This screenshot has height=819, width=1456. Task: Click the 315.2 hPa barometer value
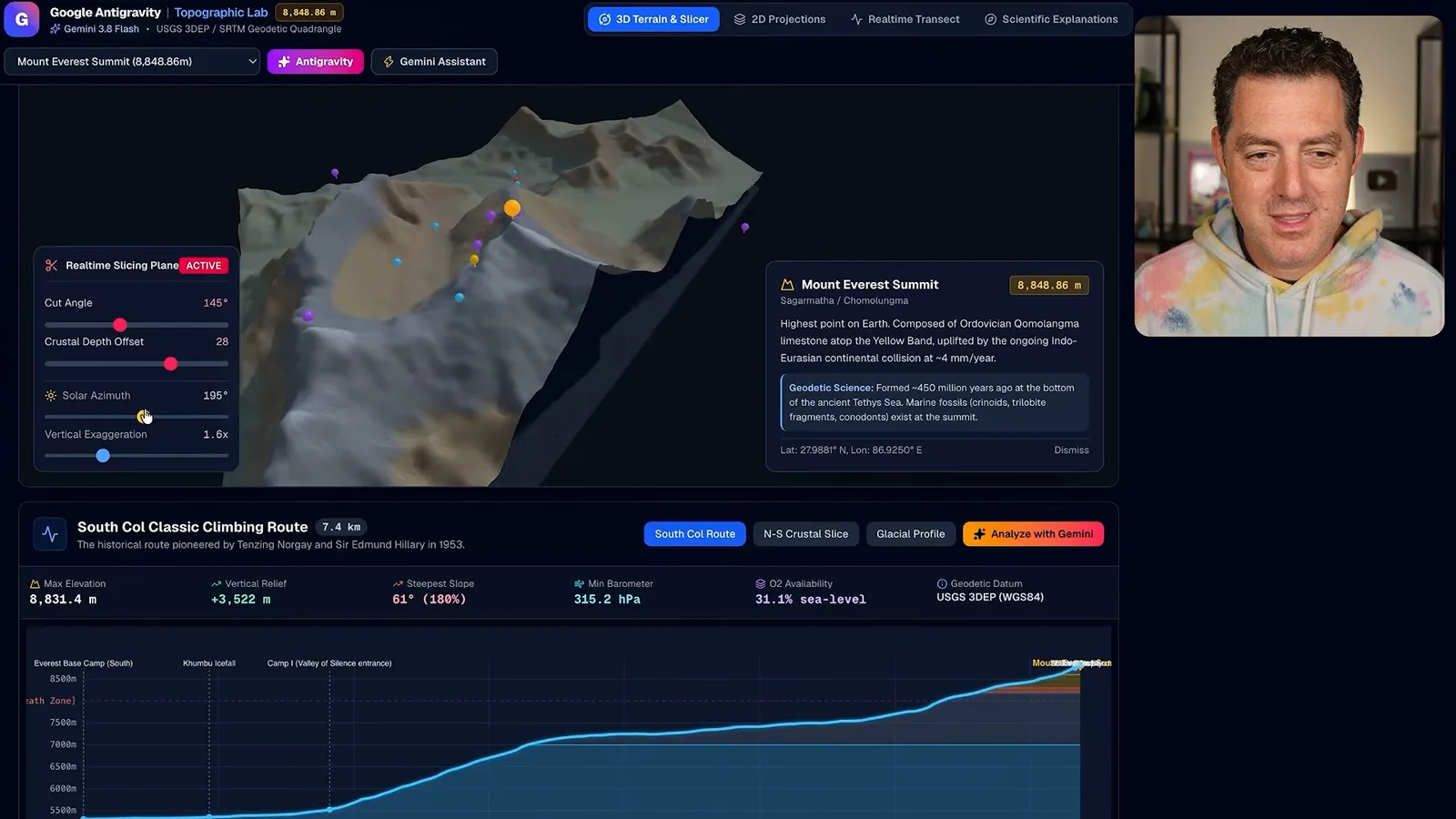pos(607,600)
